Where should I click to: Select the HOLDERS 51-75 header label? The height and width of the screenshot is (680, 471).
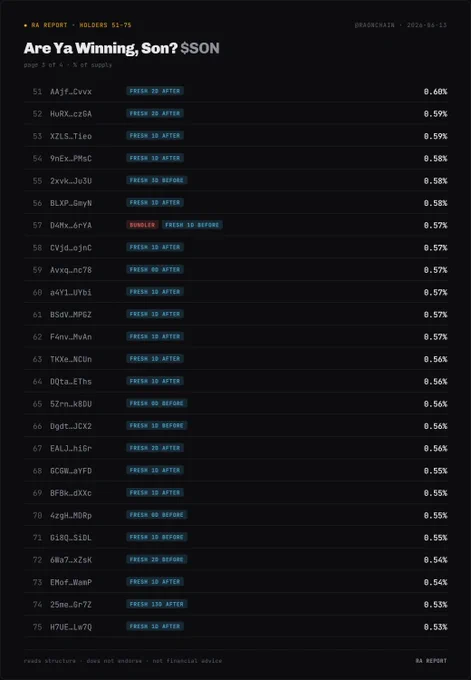point(105,25)
